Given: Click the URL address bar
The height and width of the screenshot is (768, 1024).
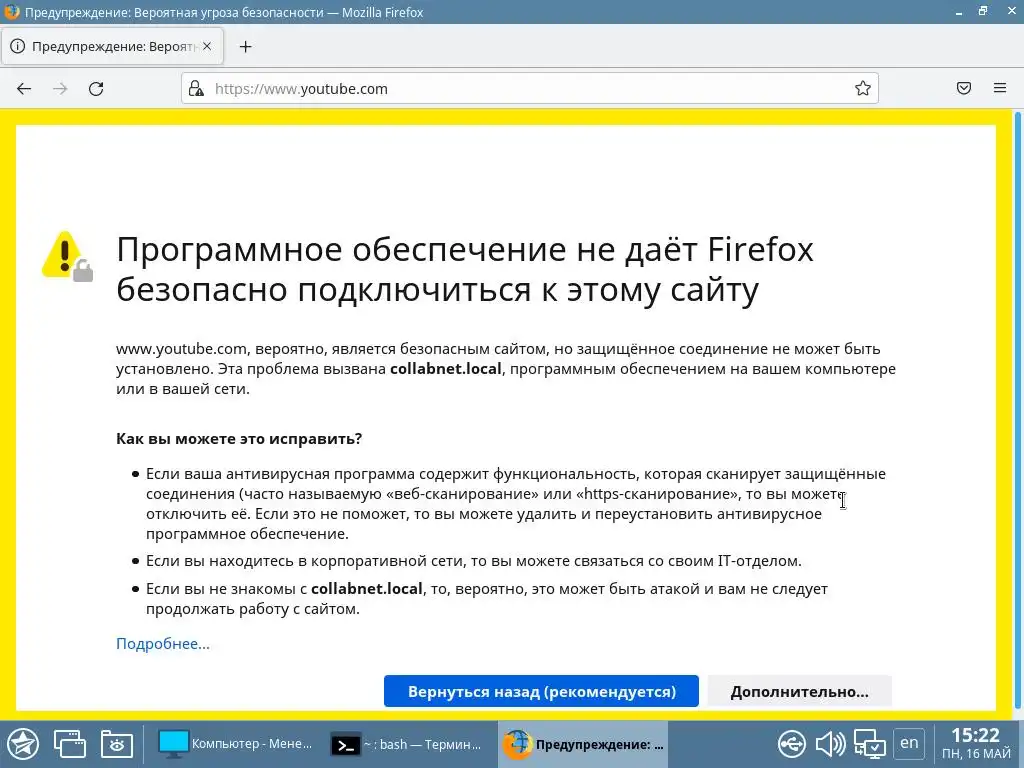Looking at the screenshot, I should (x=529, y=89).
